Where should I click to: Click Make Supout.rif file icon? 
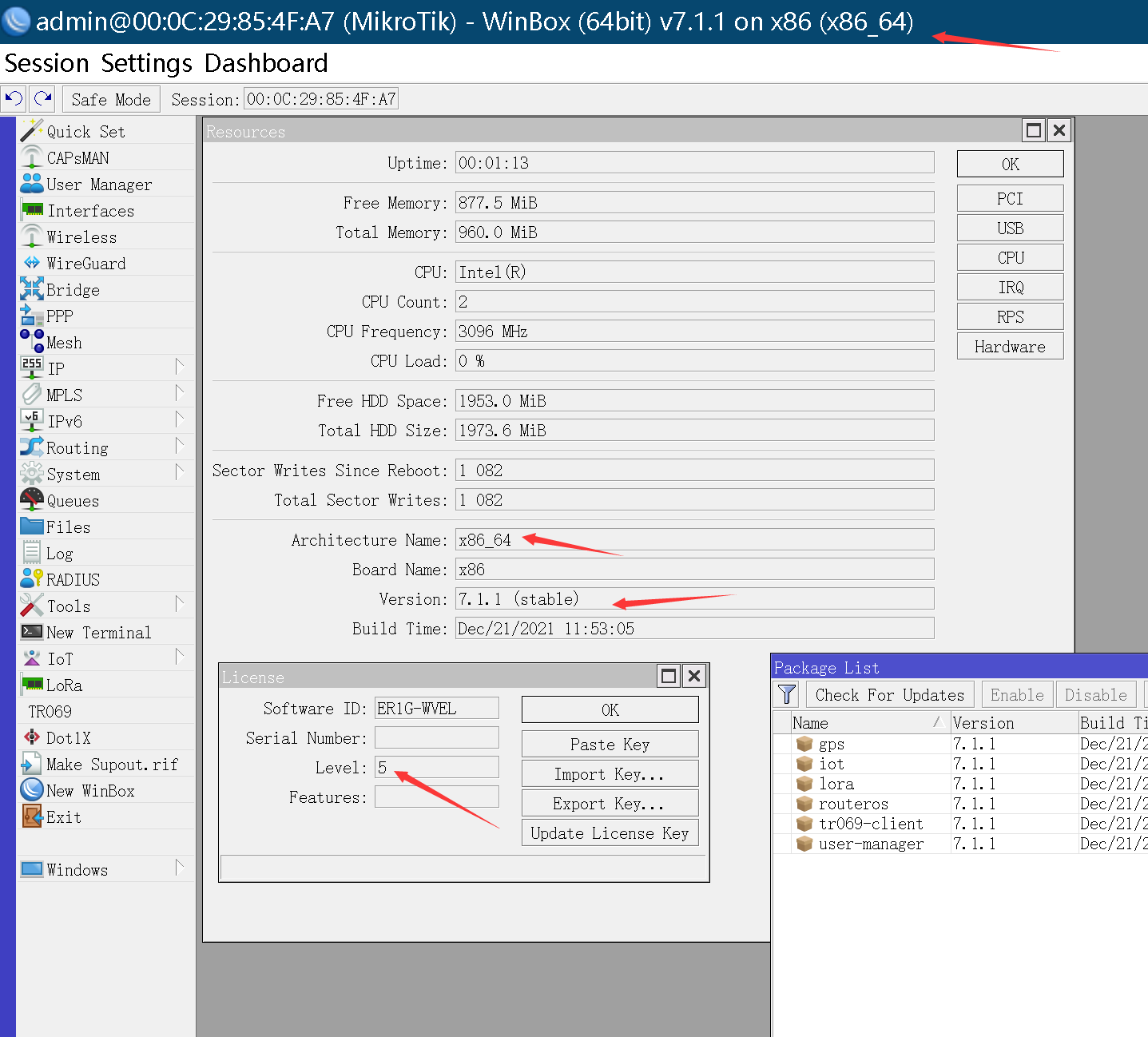pos(31,764)
